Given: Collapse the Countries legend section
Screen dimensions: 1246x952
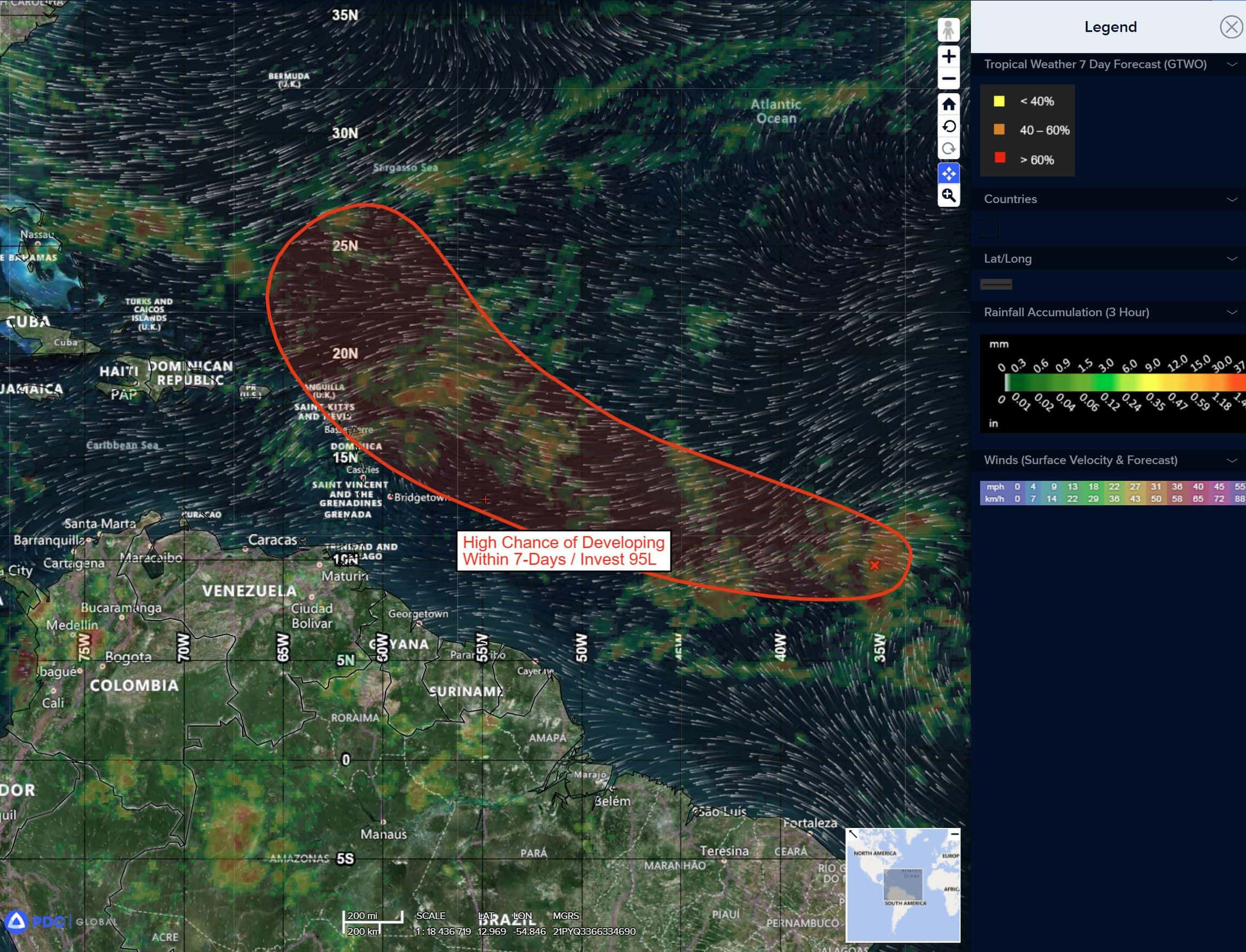Looking at the screenshot, I should coord(1231,199).
